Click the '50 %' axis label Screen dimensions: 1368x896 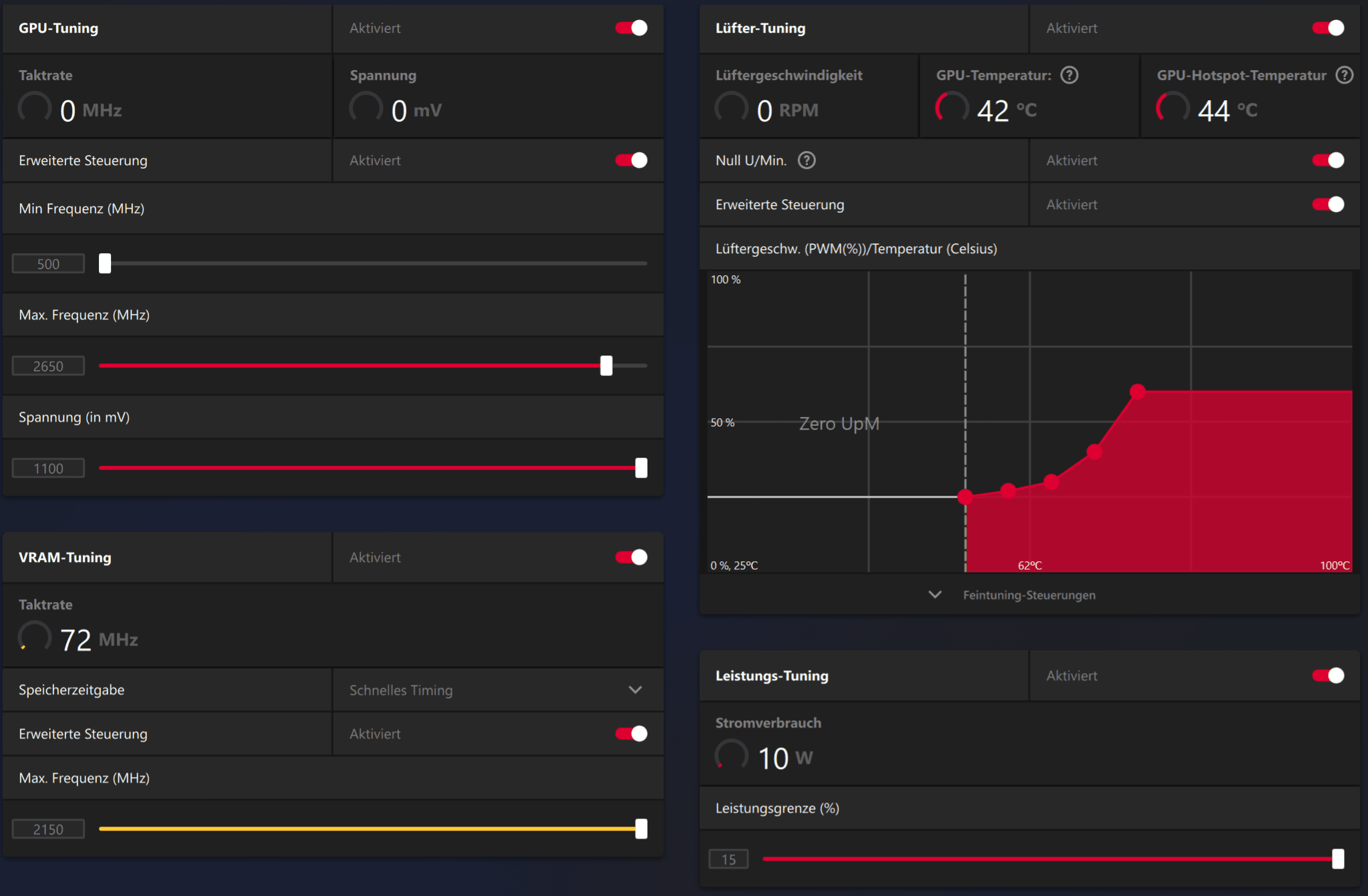(722, 422)
